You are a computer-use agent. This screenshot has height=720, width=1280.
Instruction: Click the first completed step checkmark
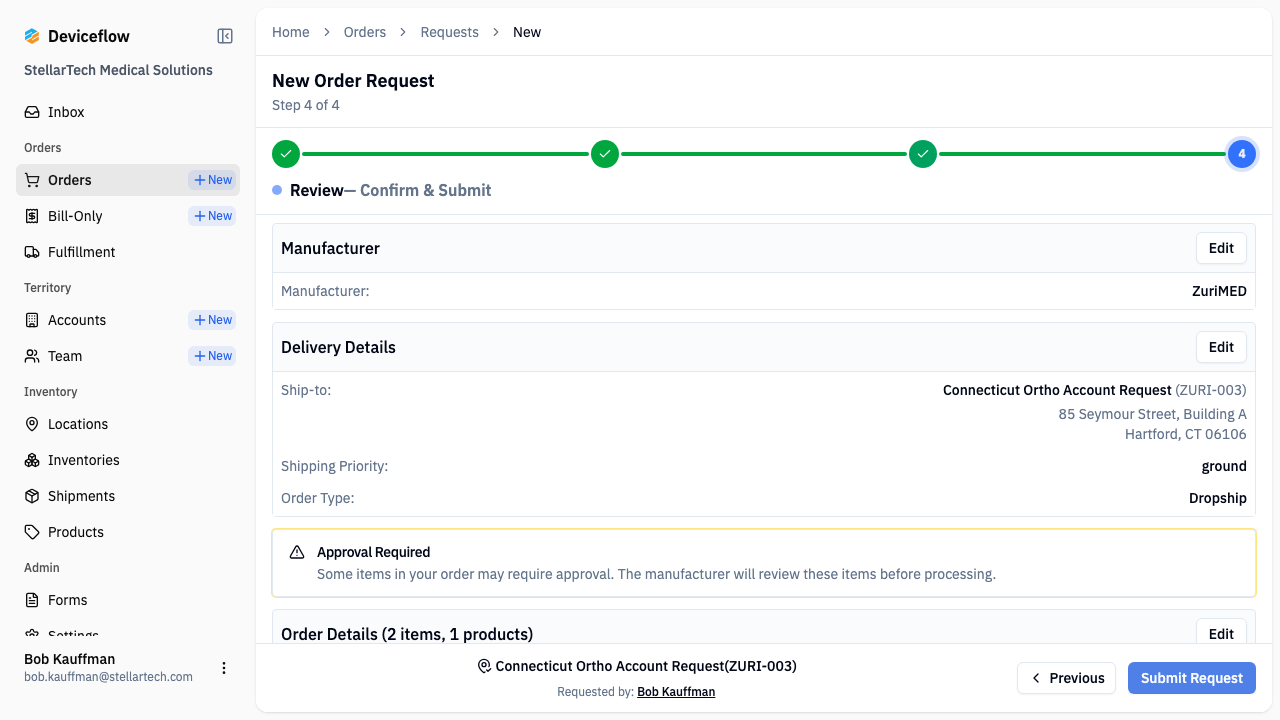(x=286, y=154)
